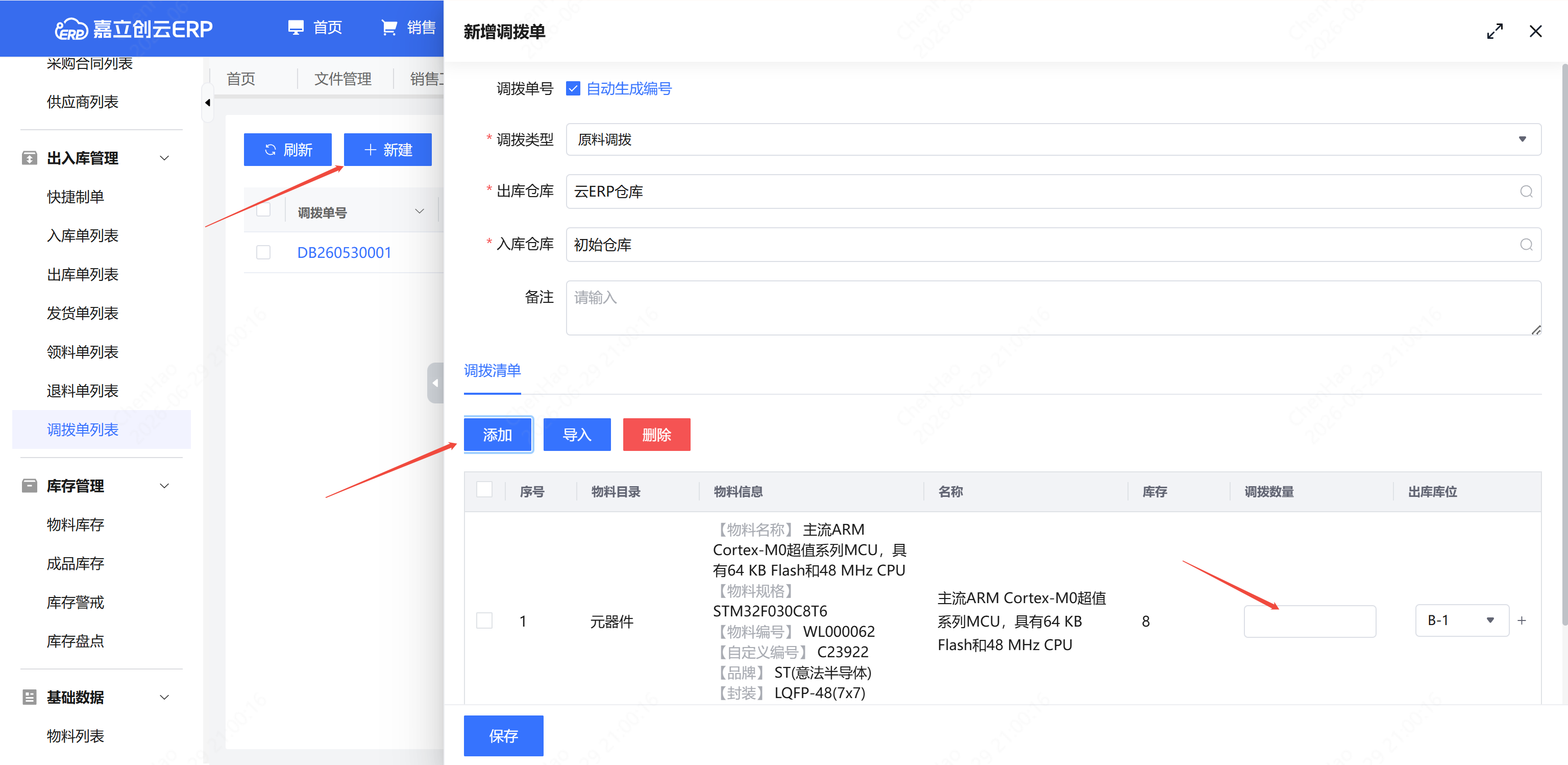
Task: Open 退料单列表 in the sidebar
Action: tap(83, 391)
